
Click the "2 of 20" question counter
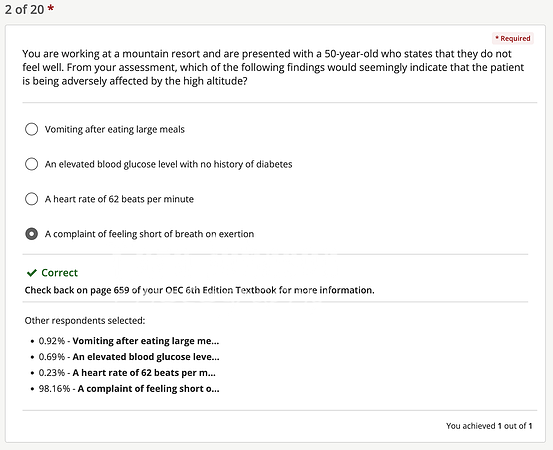24,10
